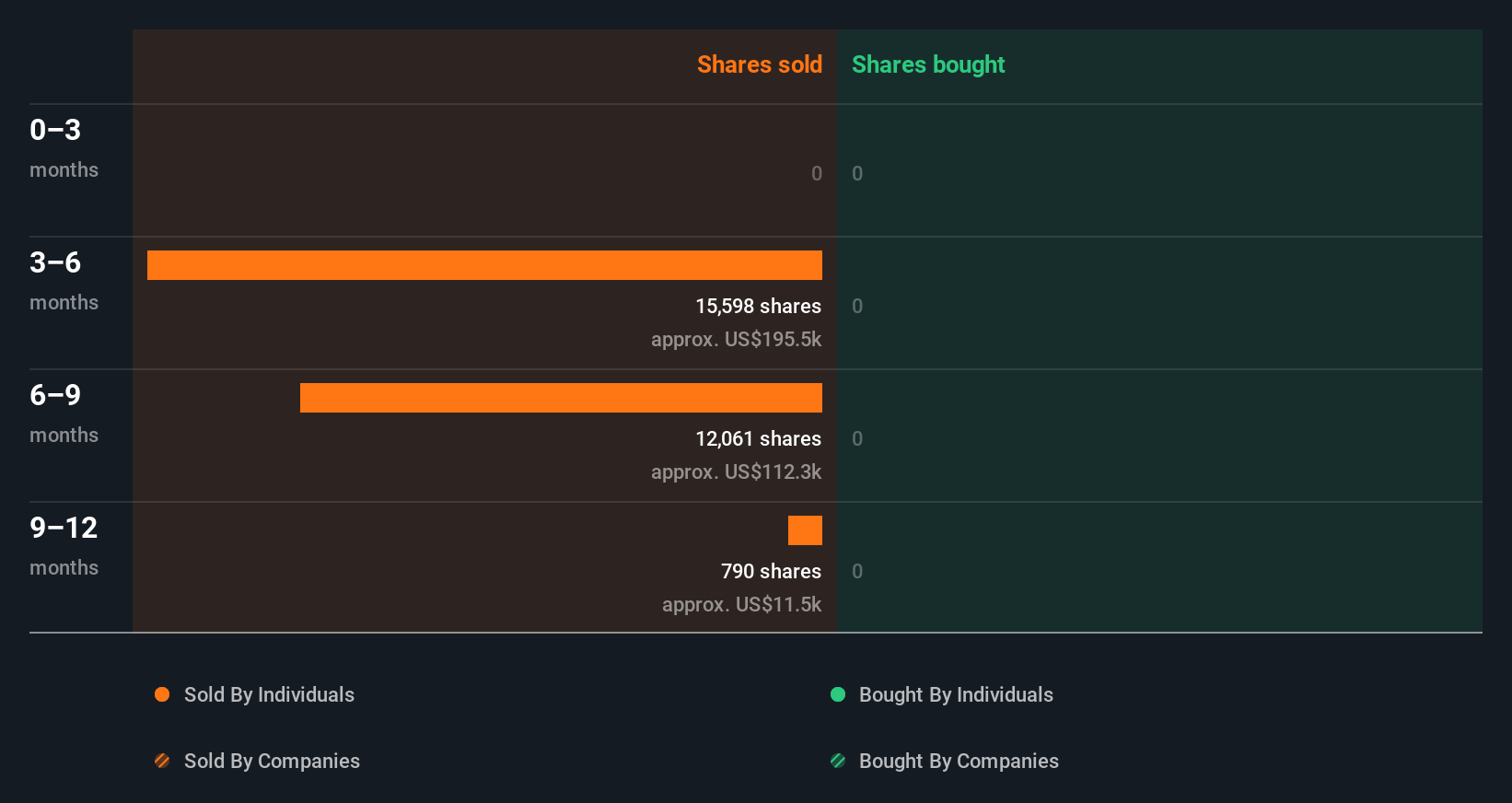Viewport: 1512px width, 803px height.
Task: Select the 6–9 months orange bar
Action: pos(561,398)
